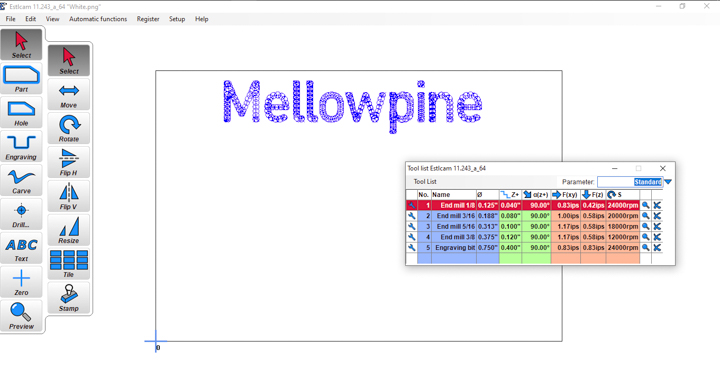
Task: Expand the Parameter Standard dropdown arrow
Action: [x=668, y=182]
